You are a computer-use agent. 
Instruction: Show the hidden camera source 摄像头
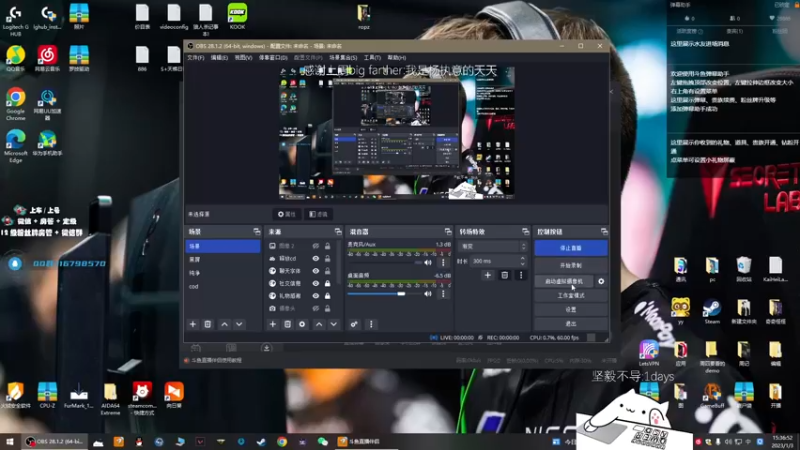click(316, 308)
